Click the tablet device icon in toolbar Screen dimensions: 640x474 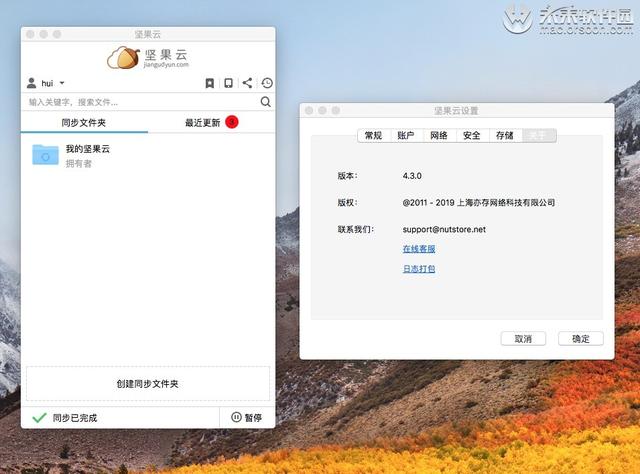pos(229,83)
